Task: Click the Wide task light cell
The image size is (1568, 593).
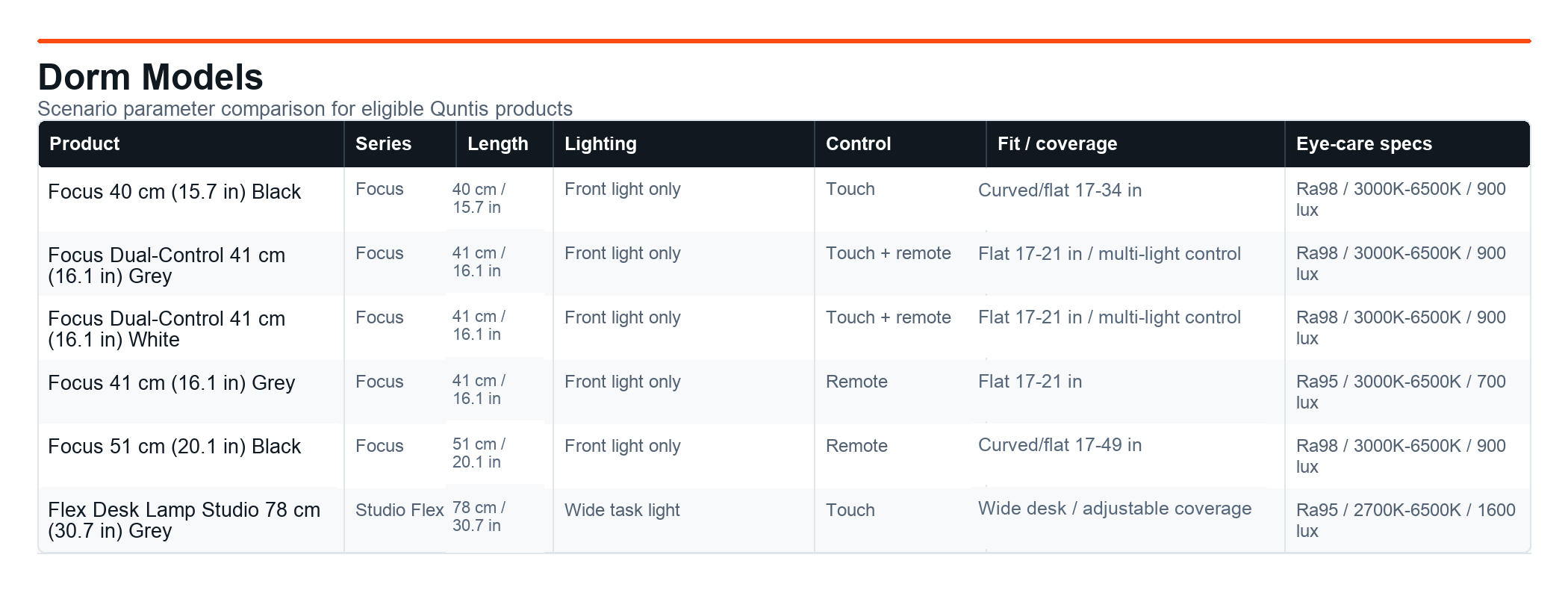Action: 622,510
